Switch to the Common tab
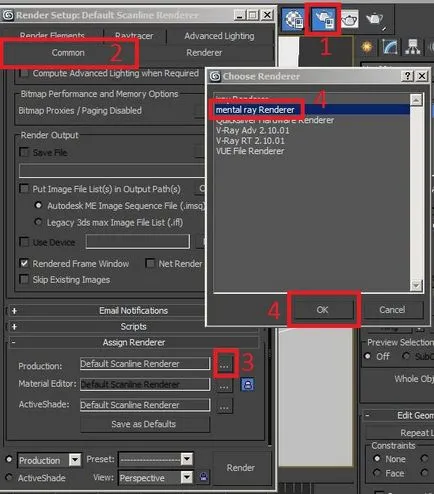Image resolution: width=434 pixels, height=494 pixels. click(x=68, y=53)
